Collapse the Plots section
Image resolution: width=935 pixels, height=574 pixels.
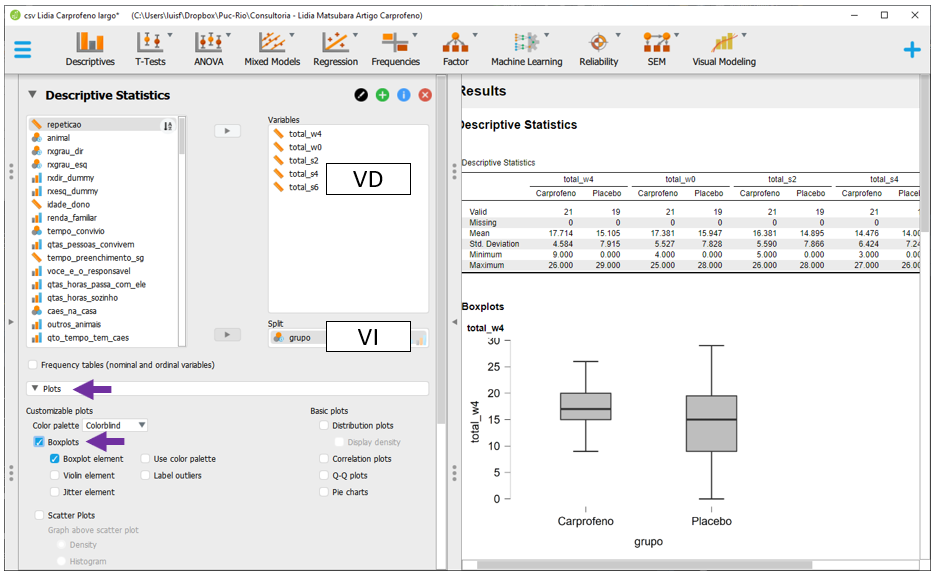click(36, 389)
